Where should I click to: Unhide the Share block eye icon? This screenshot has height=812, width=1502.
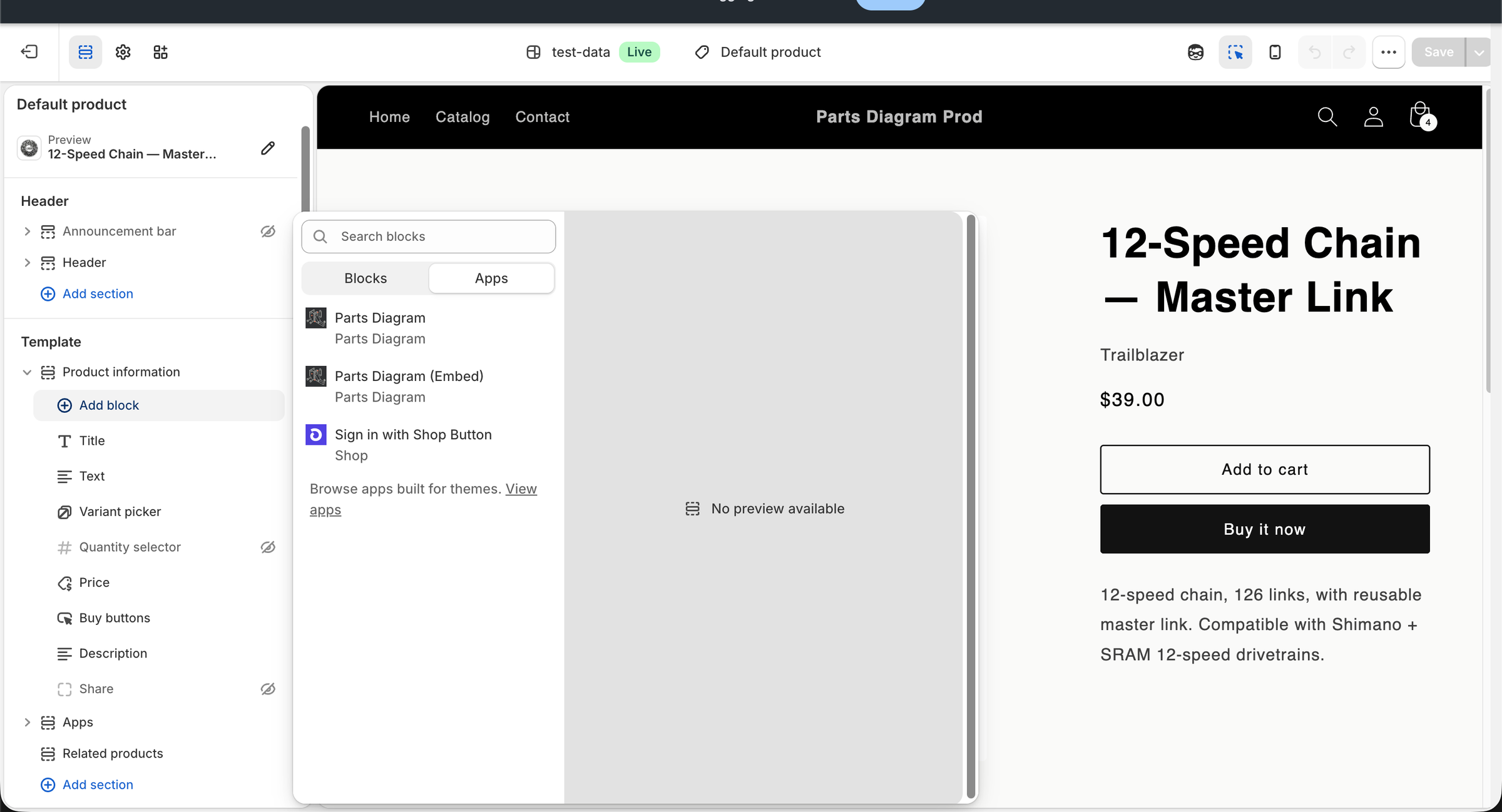point(268,689)
